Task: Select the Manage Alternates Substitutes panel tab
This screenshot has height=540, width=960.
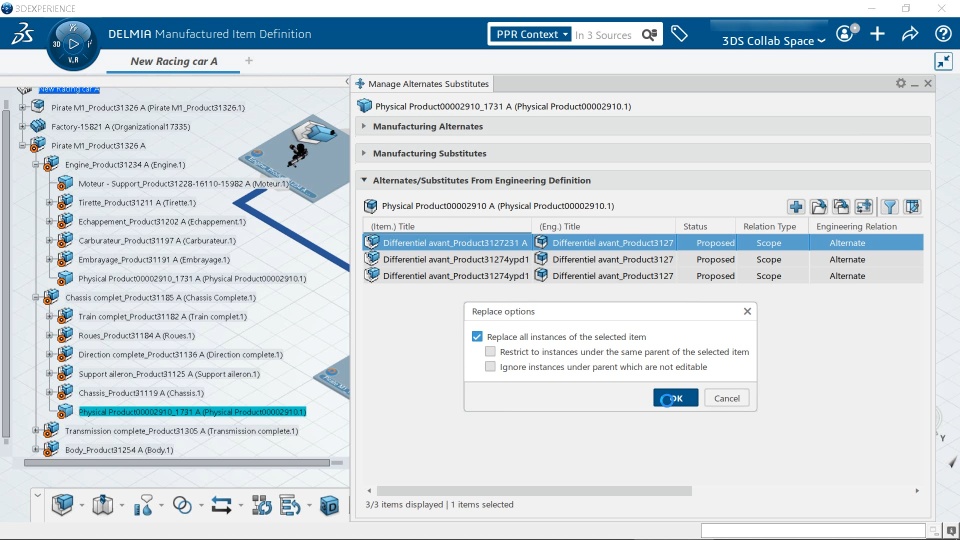Action: [422, 84]
